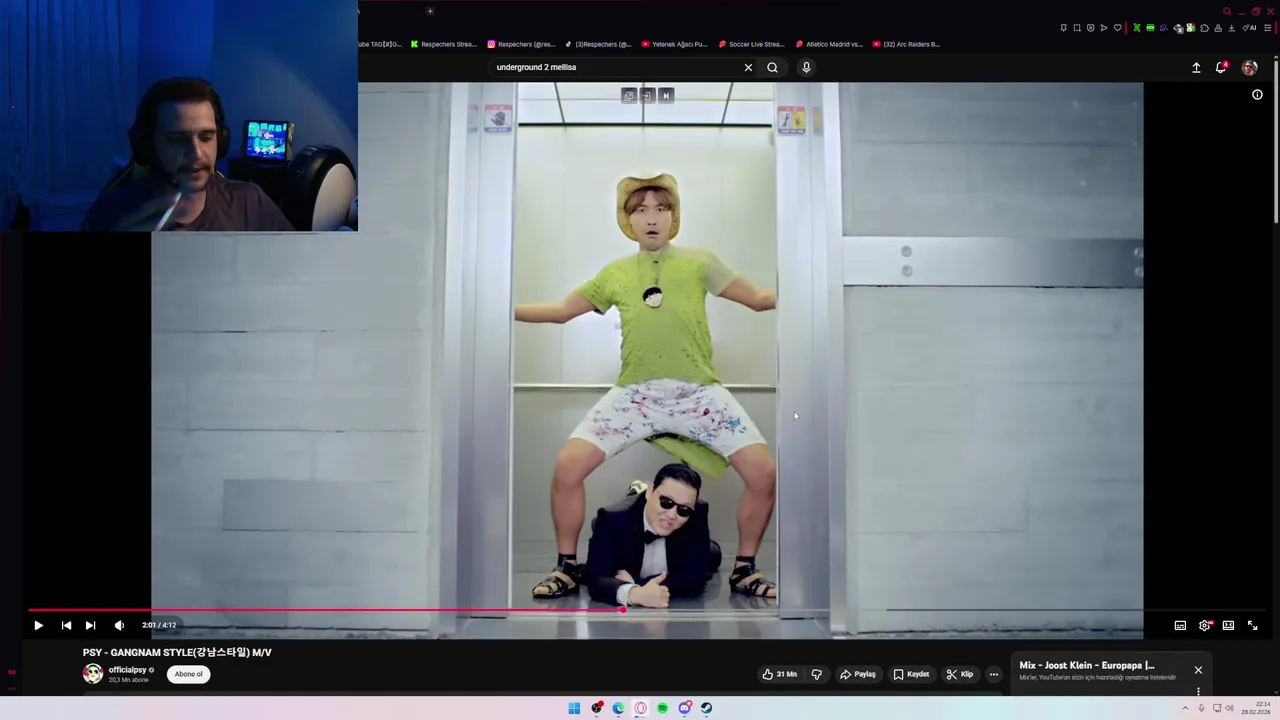Show video info card icon

tap(1257, 95)
